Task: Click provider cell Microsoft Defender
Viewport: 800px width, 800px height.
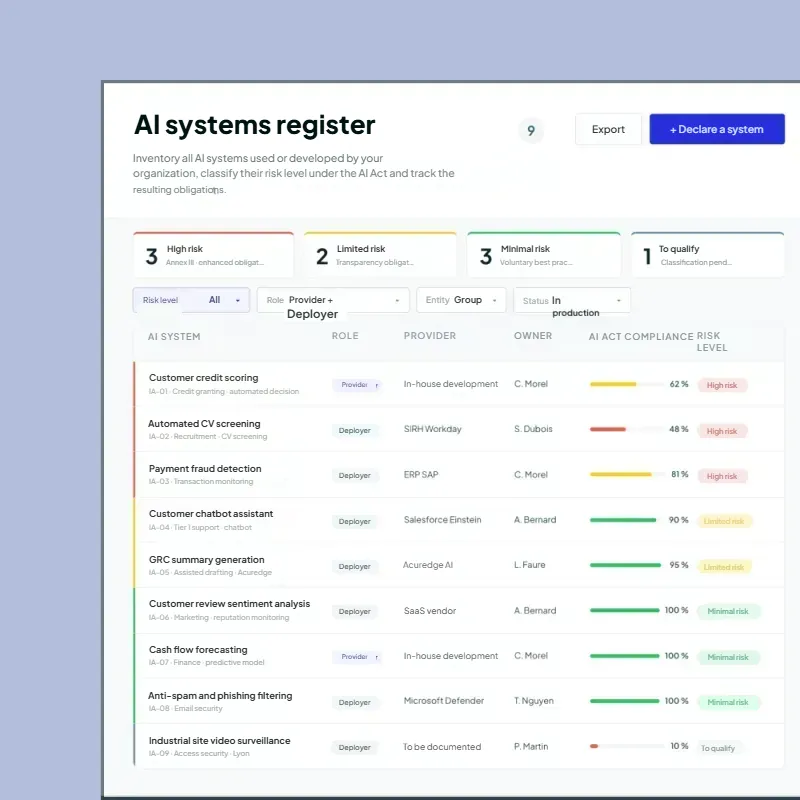Action: tap(444, 701)
